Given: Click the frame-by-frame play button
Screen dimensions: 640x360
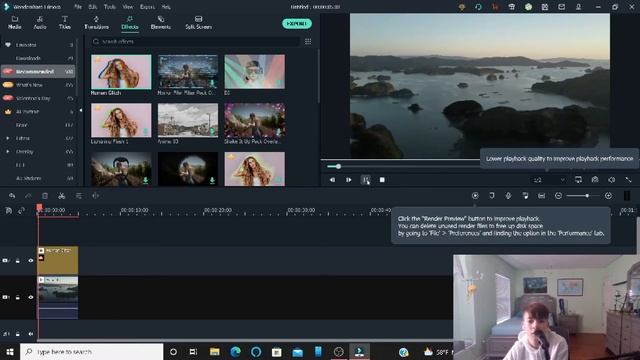Looking at the screenshot, I should pos(349,180).
